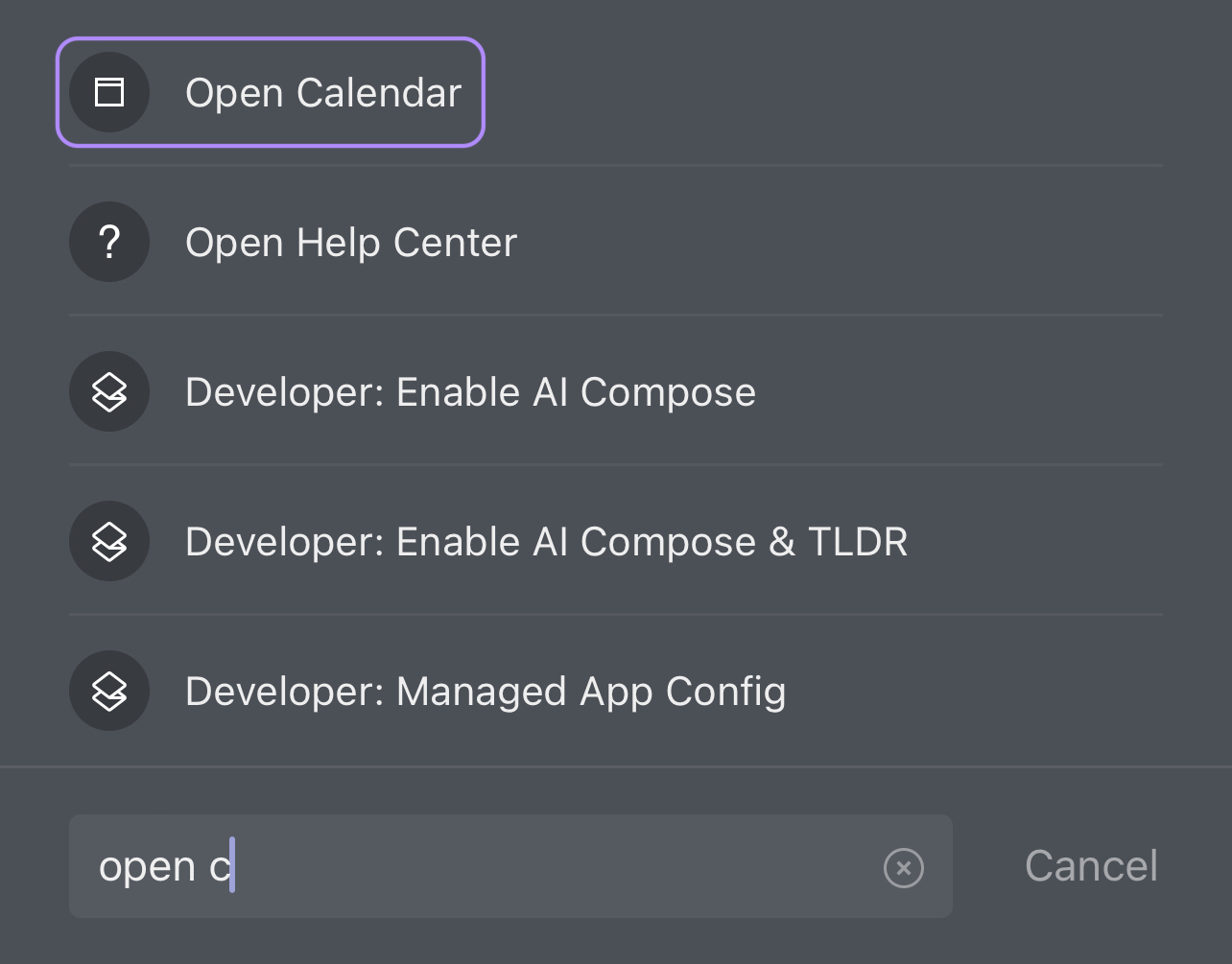This screenshot has width=1232, height=964.
Task: Run Developer: Enable AI Compose & TLDR
Action: click(x=616, y=541)
